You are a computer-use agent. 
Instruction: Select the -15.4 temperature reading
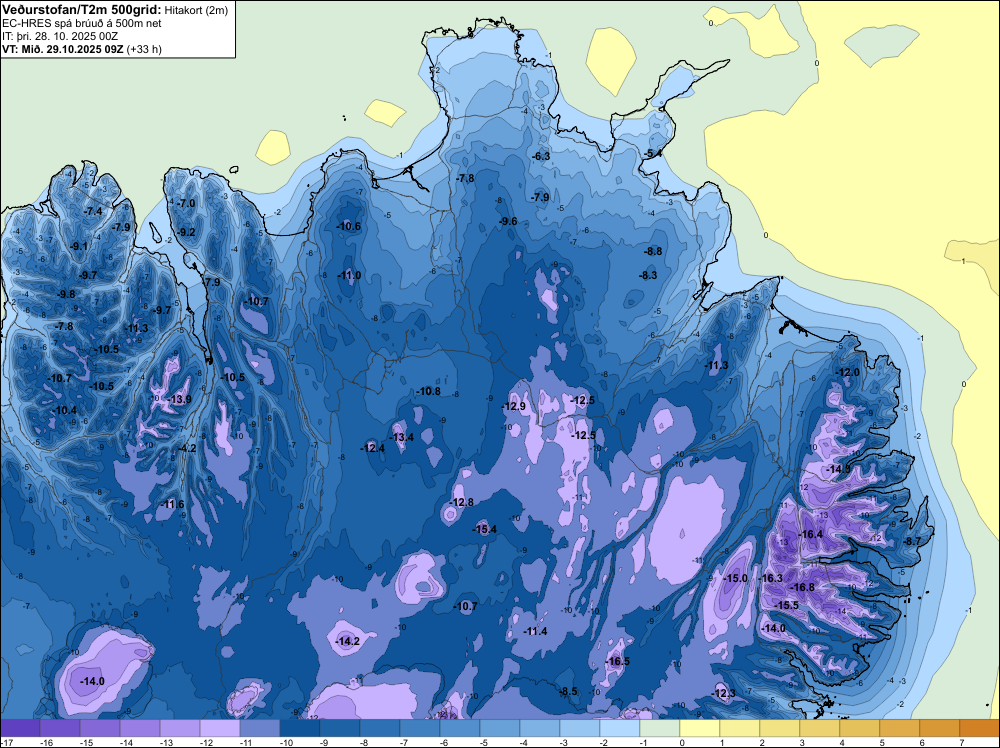pos(484,529)
